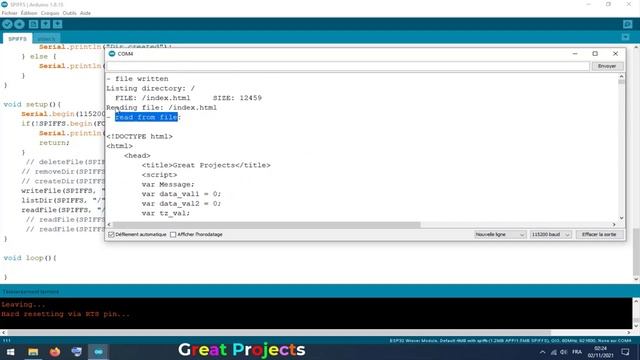Viewport: 640px width, 360px height.
Task: Switch to the second sketch tab
Action: pos(47,39)
